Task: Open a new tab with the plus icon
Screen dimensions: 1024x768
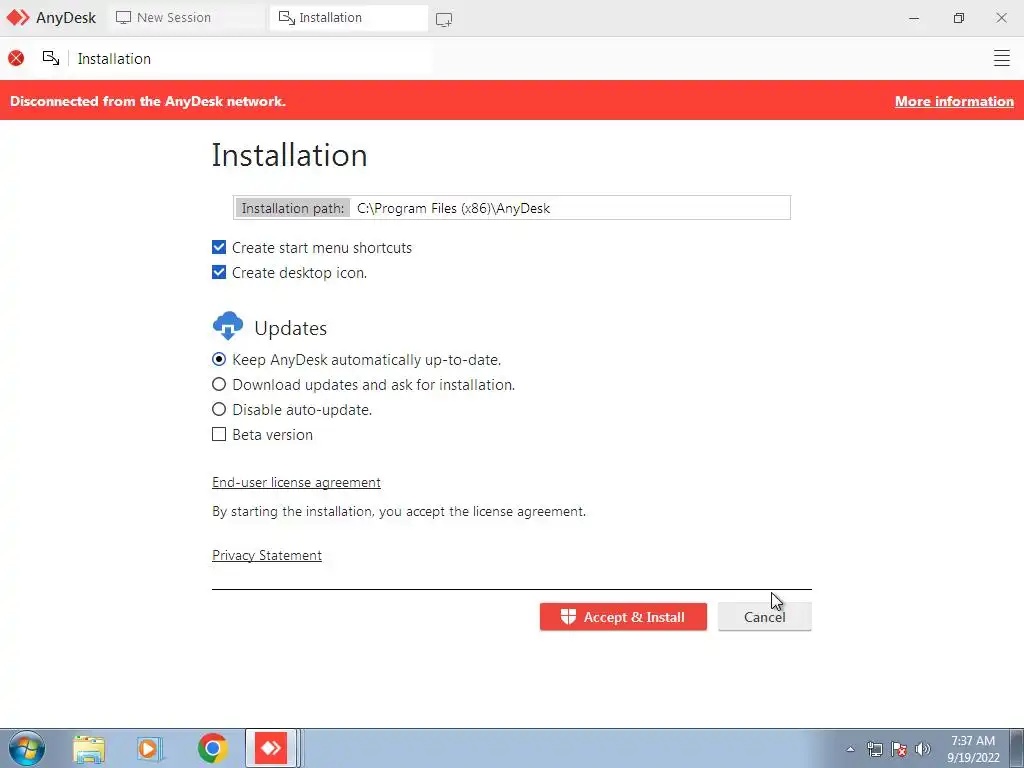Action: click(x=444, y=19)
